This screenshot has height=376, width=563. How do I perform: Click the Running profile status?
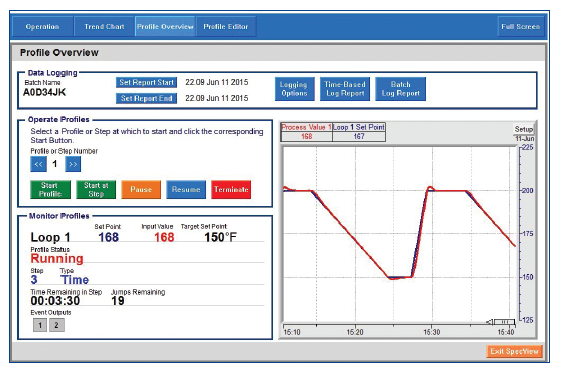pos(57,259)
